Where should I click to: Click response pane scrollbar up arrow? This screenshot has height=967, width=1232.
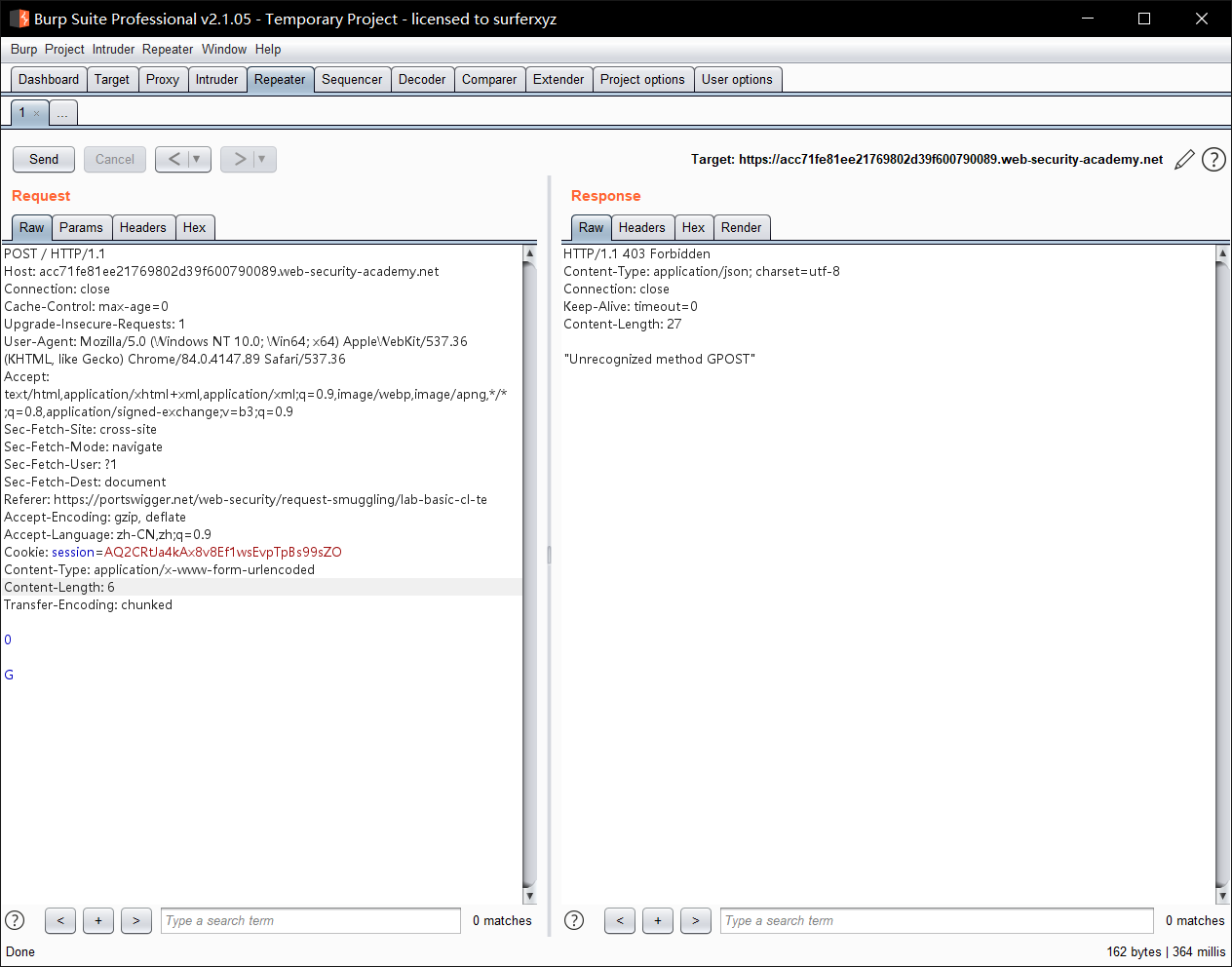tap(1222, 253)
